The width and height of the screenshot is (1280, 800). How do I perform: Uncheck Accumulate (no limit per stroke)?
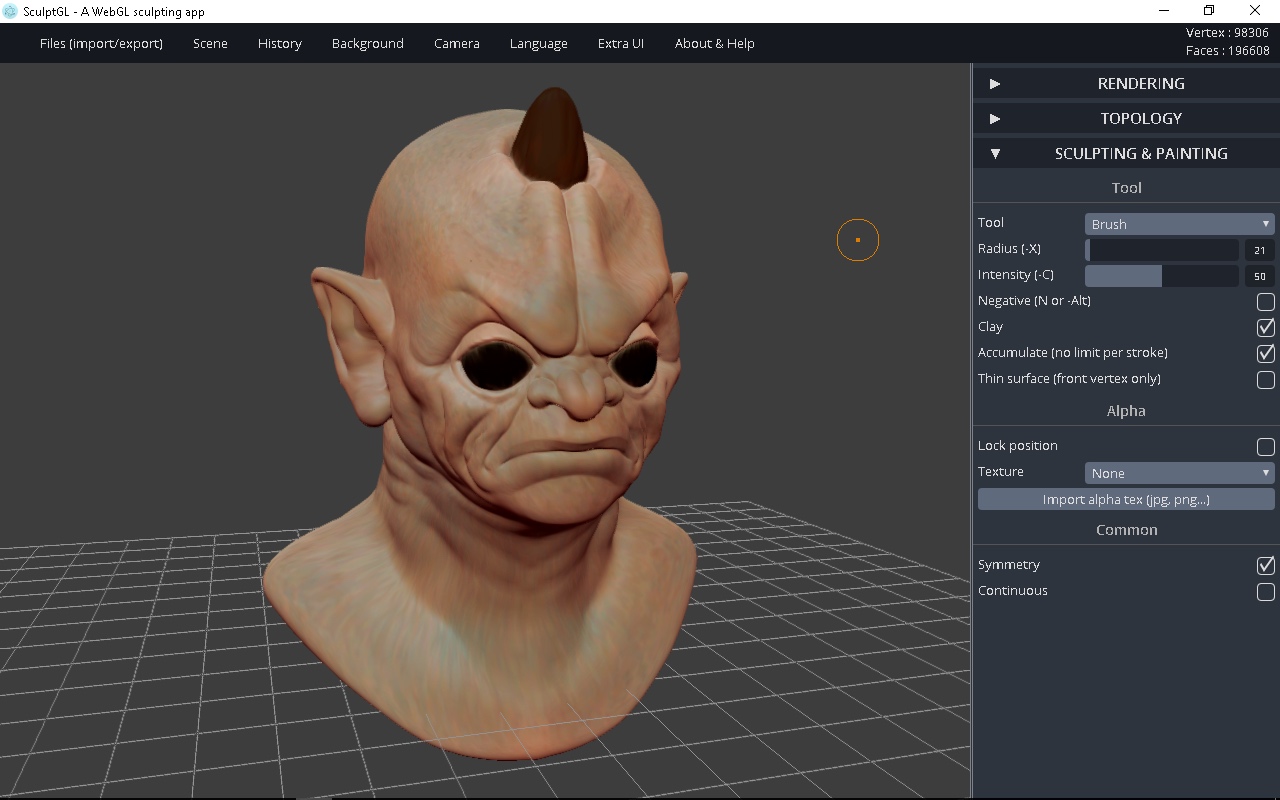point(1266,353)
